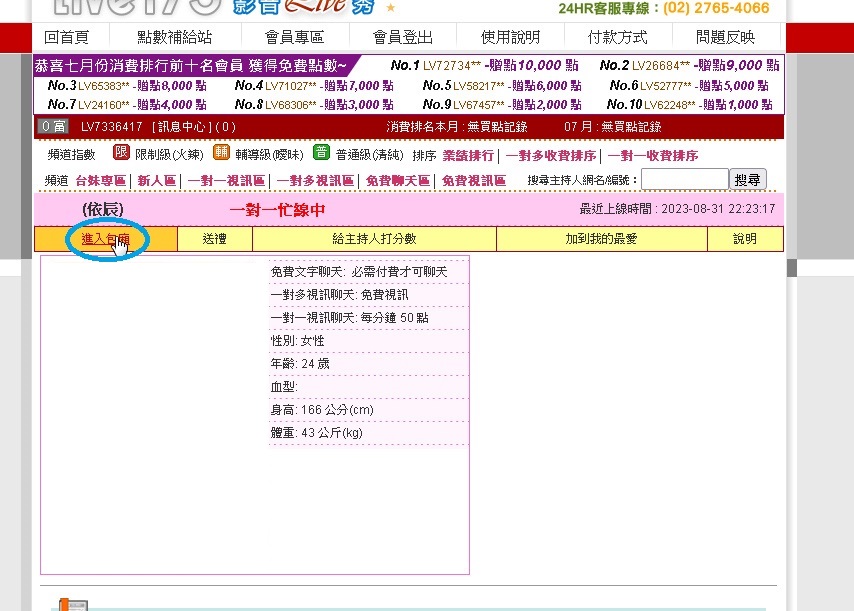Sort by 一對一收費排序 link
Image resolution: width=854 pixels, height=611 pixels.
coord(652,156)
